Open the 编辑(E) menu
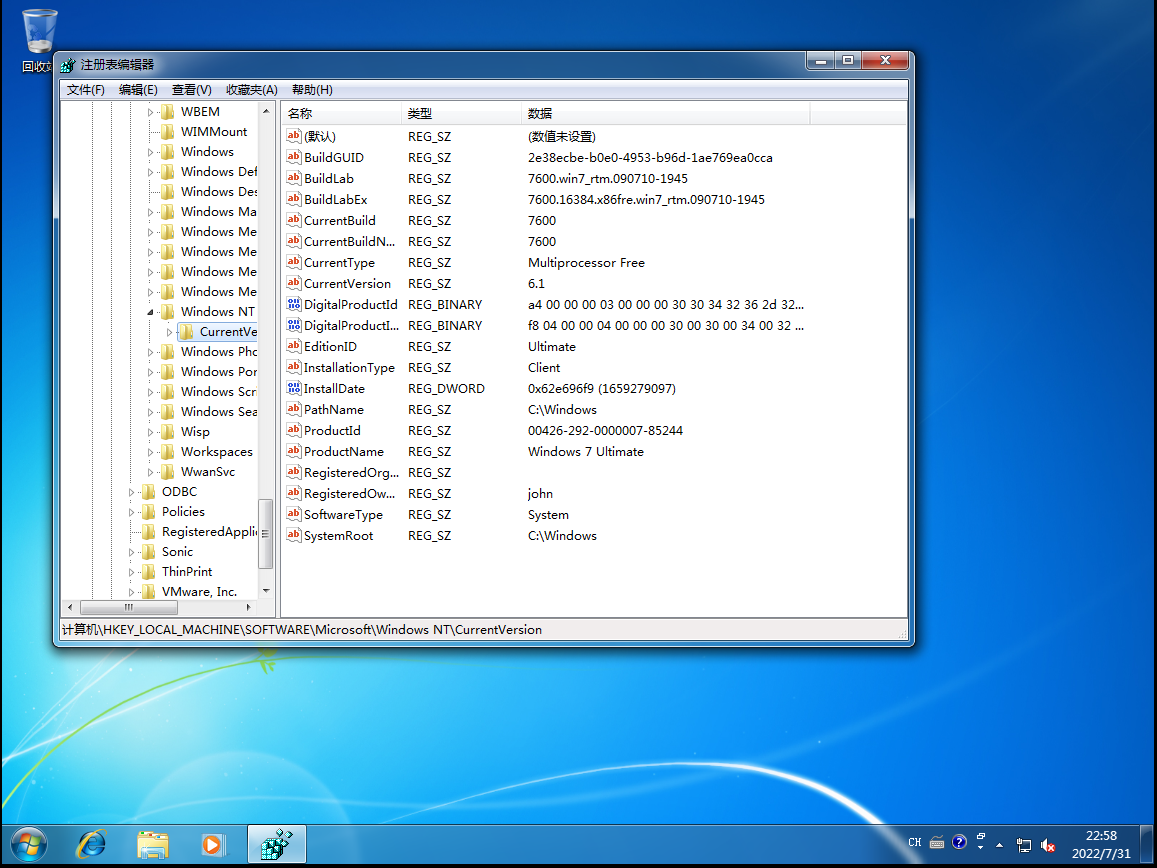Viewport: 1157px width, 868px height. point(138,89)
